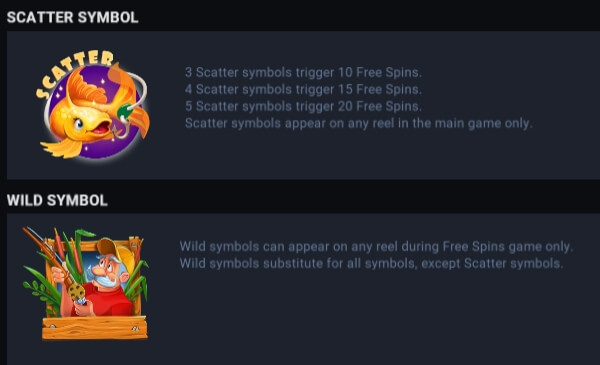Click the wooden plank below the fisherman
This screenshot has height=365, width=600.
click(x=95, y=328)
